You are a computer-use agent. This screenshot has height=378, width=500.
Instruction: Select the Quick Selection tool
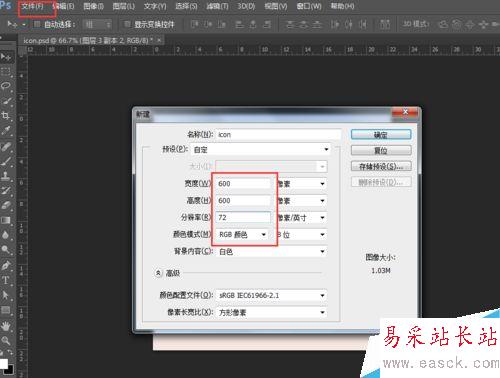pos(6,101)
